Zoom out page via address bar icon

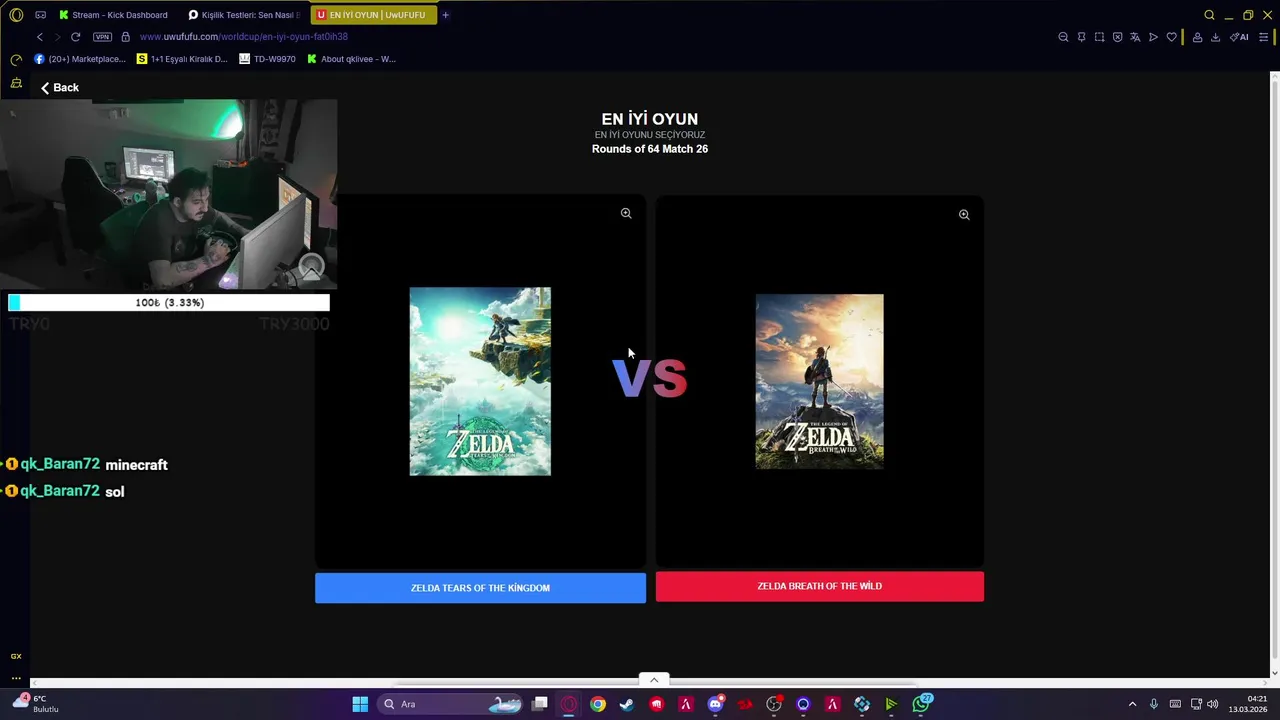(x=1063, y=37)
